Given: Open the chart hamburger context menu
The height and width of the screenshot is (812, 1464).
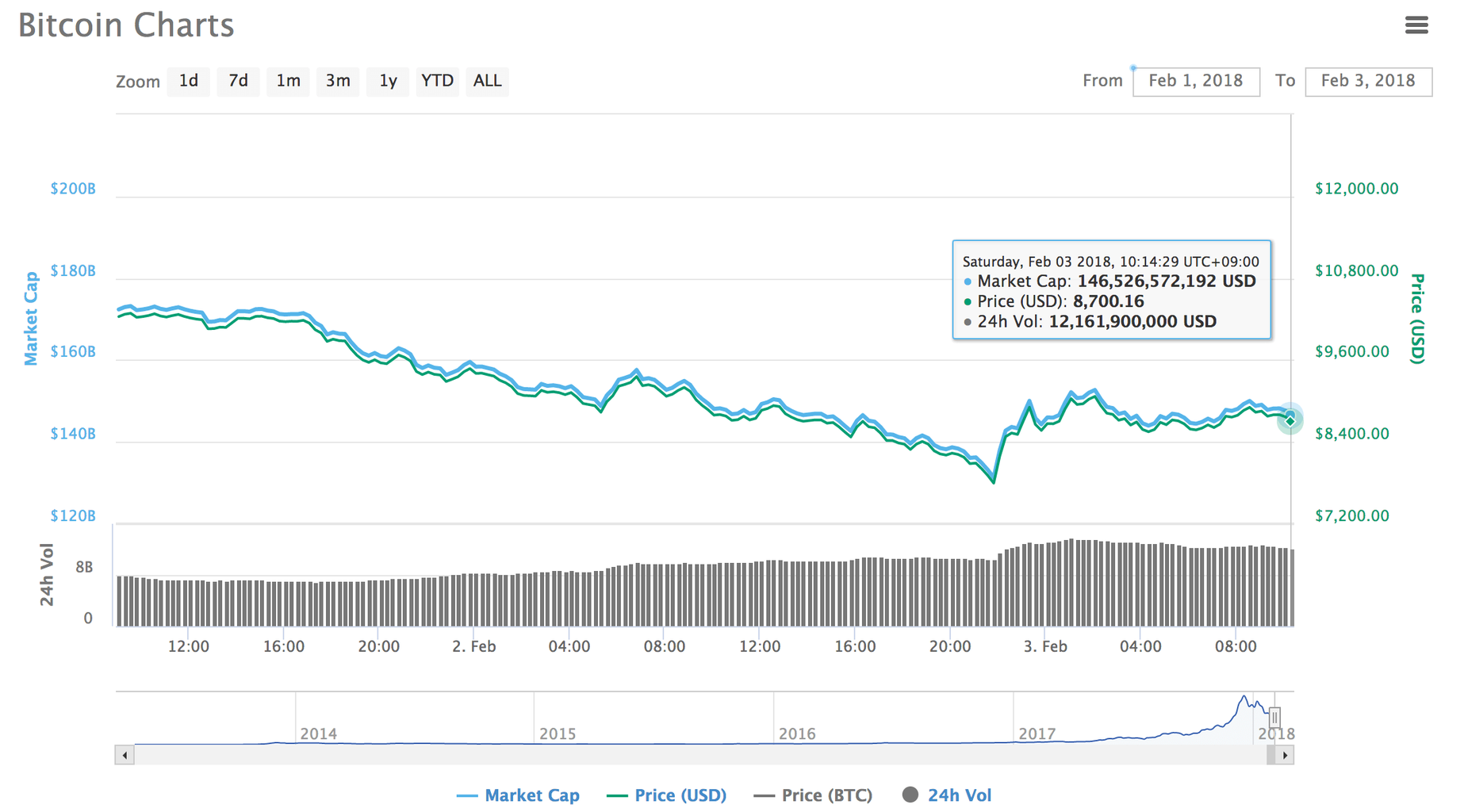Looking at the screenshot, I should 1416,25.
